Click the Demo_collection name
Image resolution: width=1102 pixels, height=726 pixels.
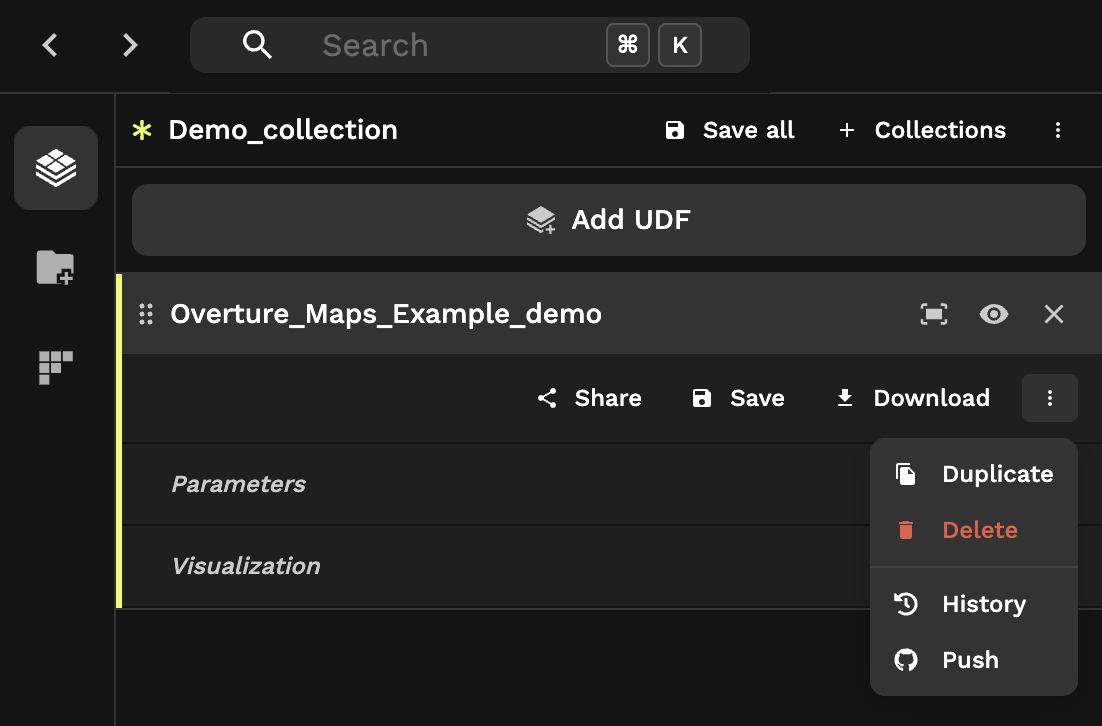(x=283, y=130)
